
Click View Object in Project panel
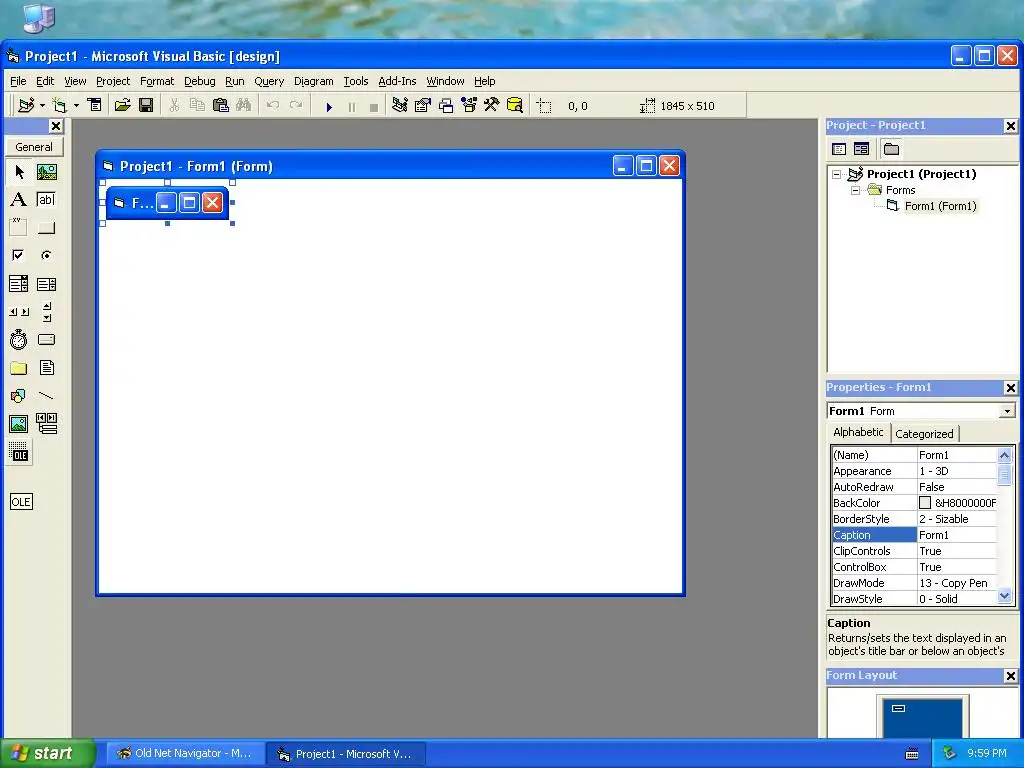coord(861,149)
